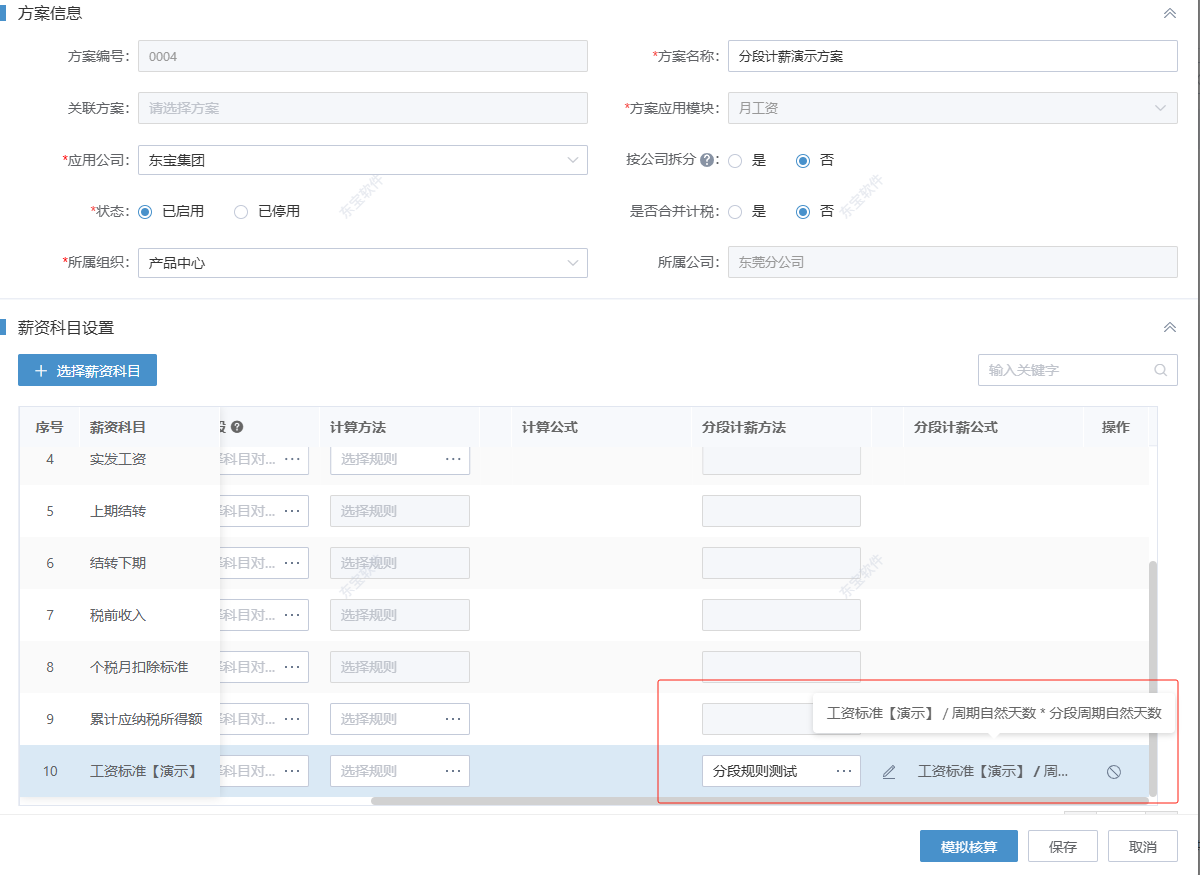The width and height of the screenshot is (1200, 875).
Task: Click the help icon beside 按公司拆分
Action: [708, 160]
